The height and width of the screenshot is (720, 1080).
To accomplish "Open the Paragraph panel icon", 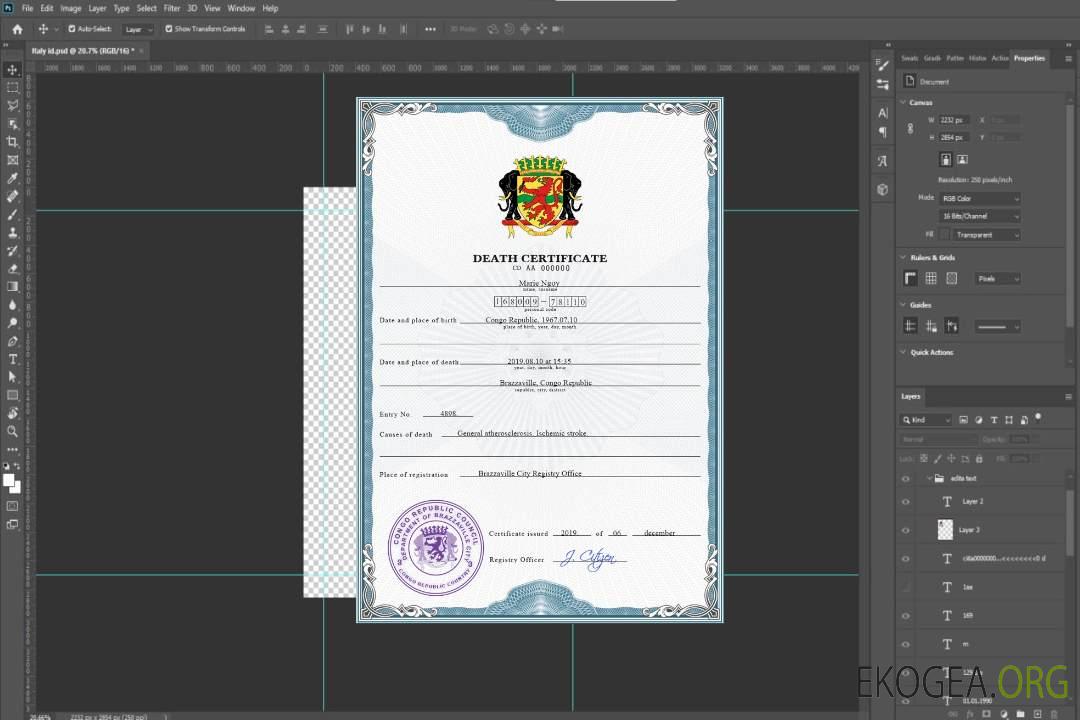I will tap(883, 132).
